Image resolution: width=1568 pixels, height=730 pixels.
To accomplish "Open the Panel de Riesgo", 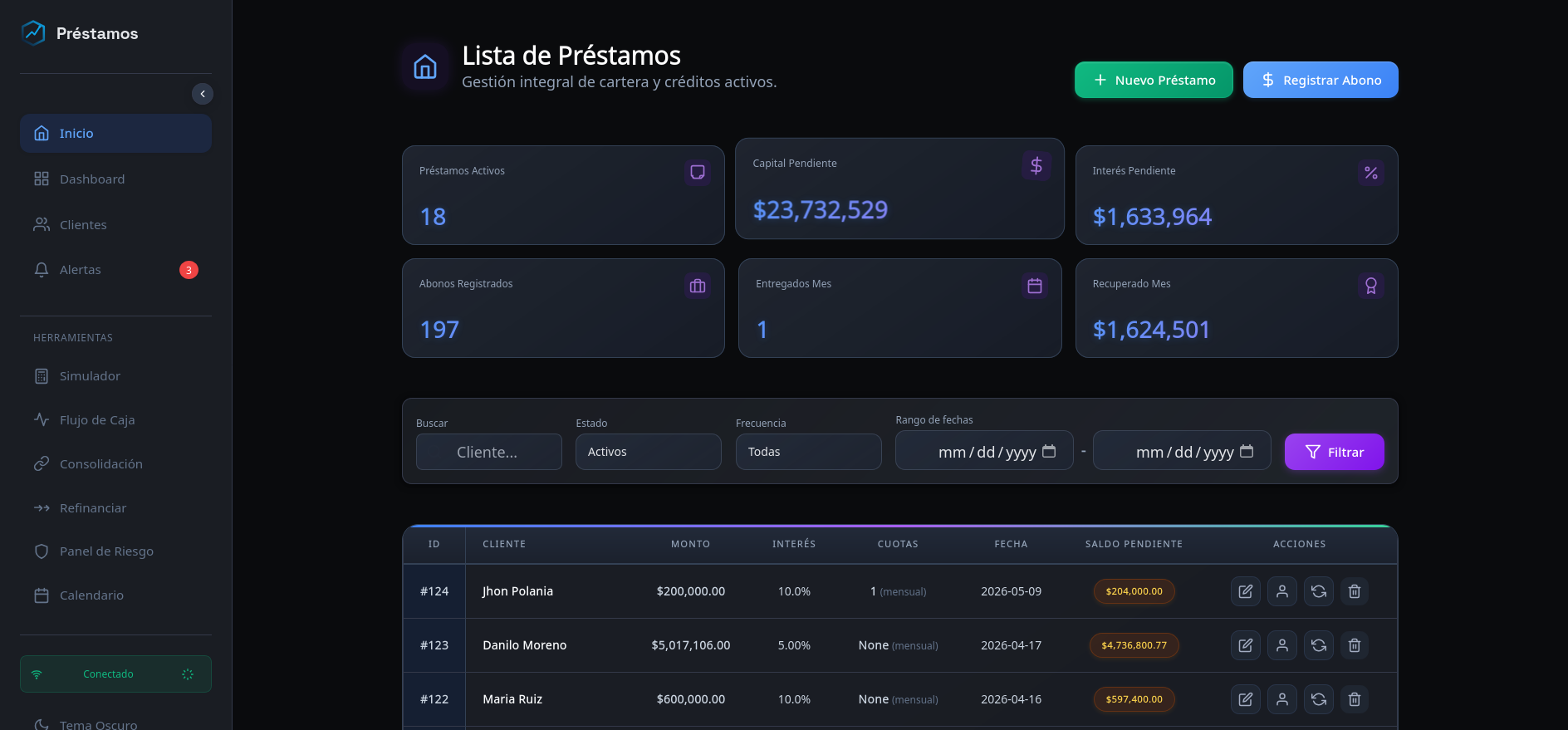I will tap(115, 551).
